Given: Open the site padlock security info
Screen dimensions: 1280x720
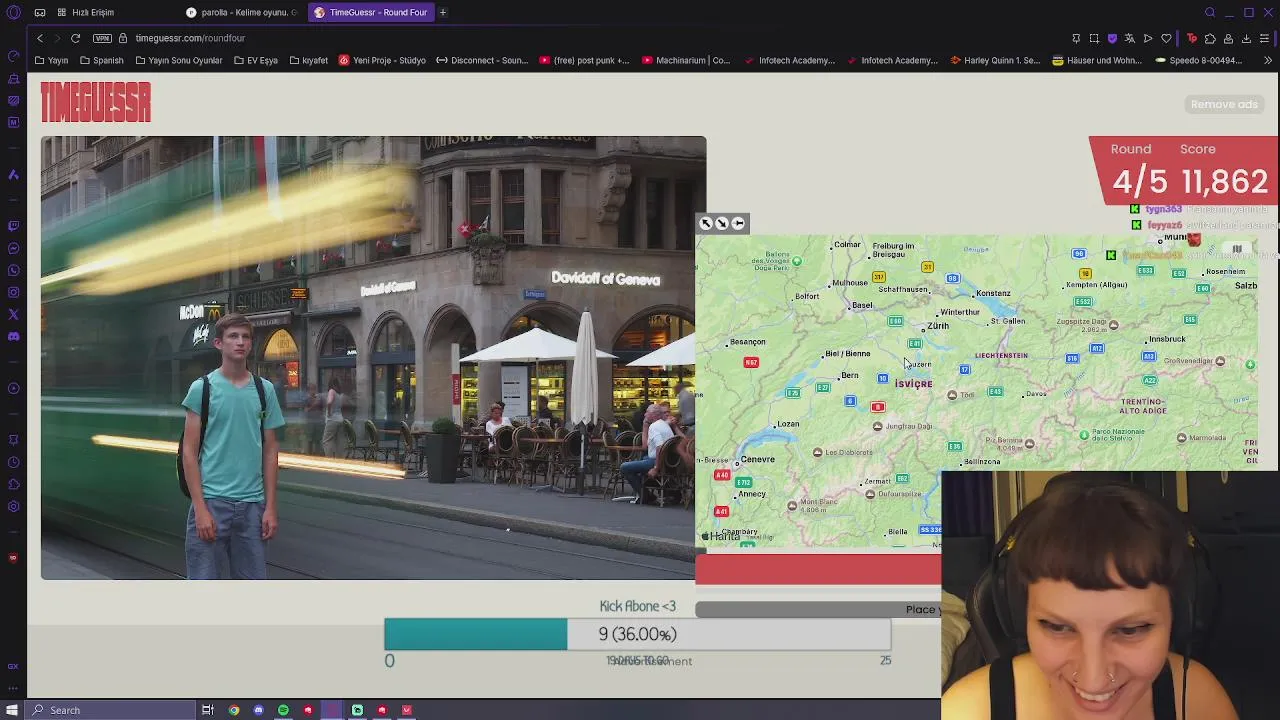Looking at the screenshot, I should pyautogui.click(x=123, y=38).
